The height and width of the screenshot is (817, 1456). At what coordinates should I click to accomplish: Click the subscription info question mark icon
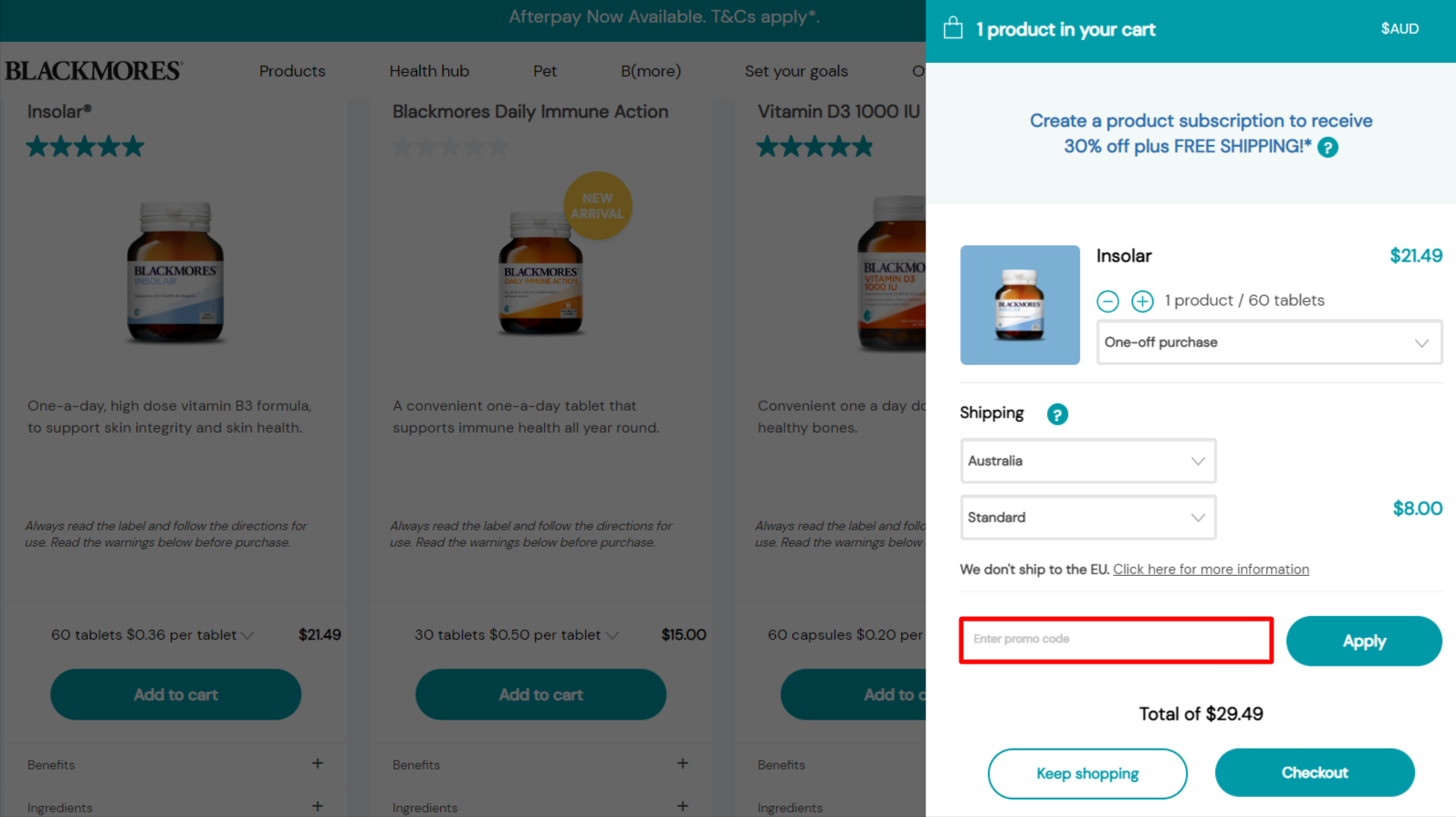pyautogui.click(x=1328, y=148)
